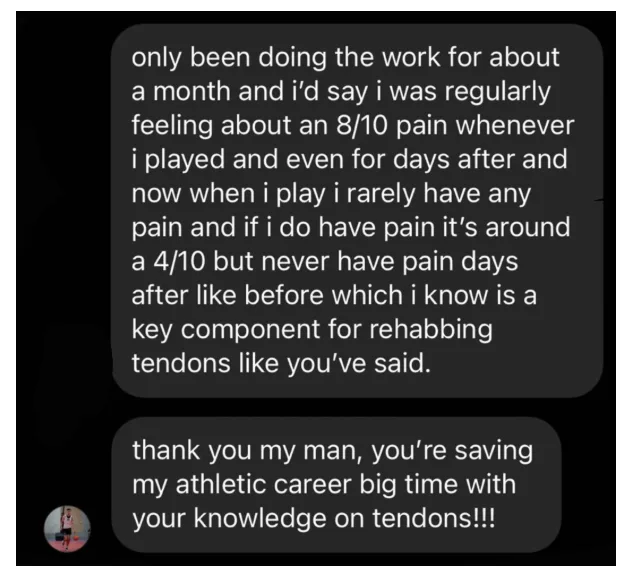
Task: Click the word 'tendons!!!' in the last message
Action: (x=434, y=518)
